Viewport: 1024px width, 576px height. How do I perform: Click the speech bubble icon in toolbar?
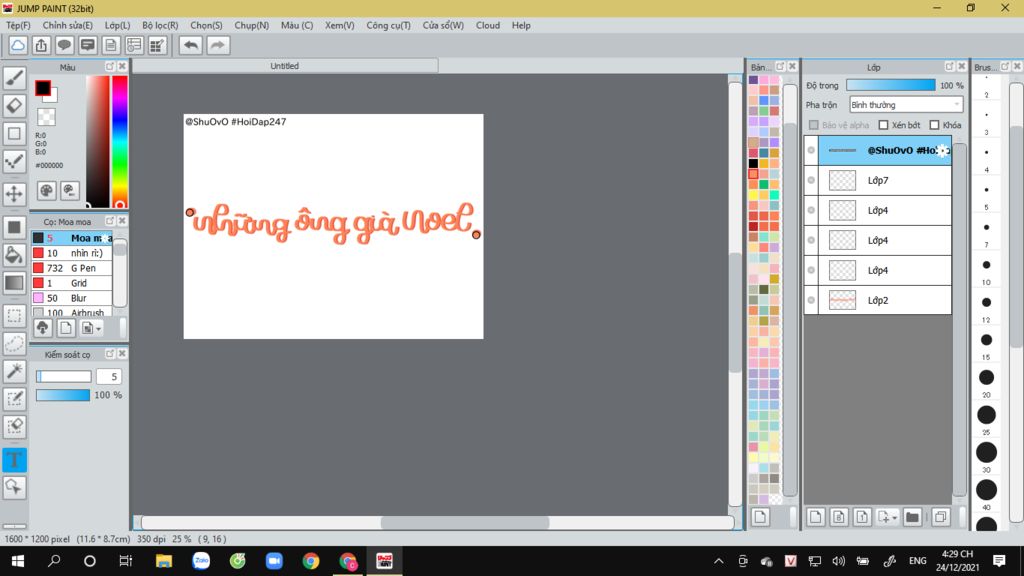[64, 45]
